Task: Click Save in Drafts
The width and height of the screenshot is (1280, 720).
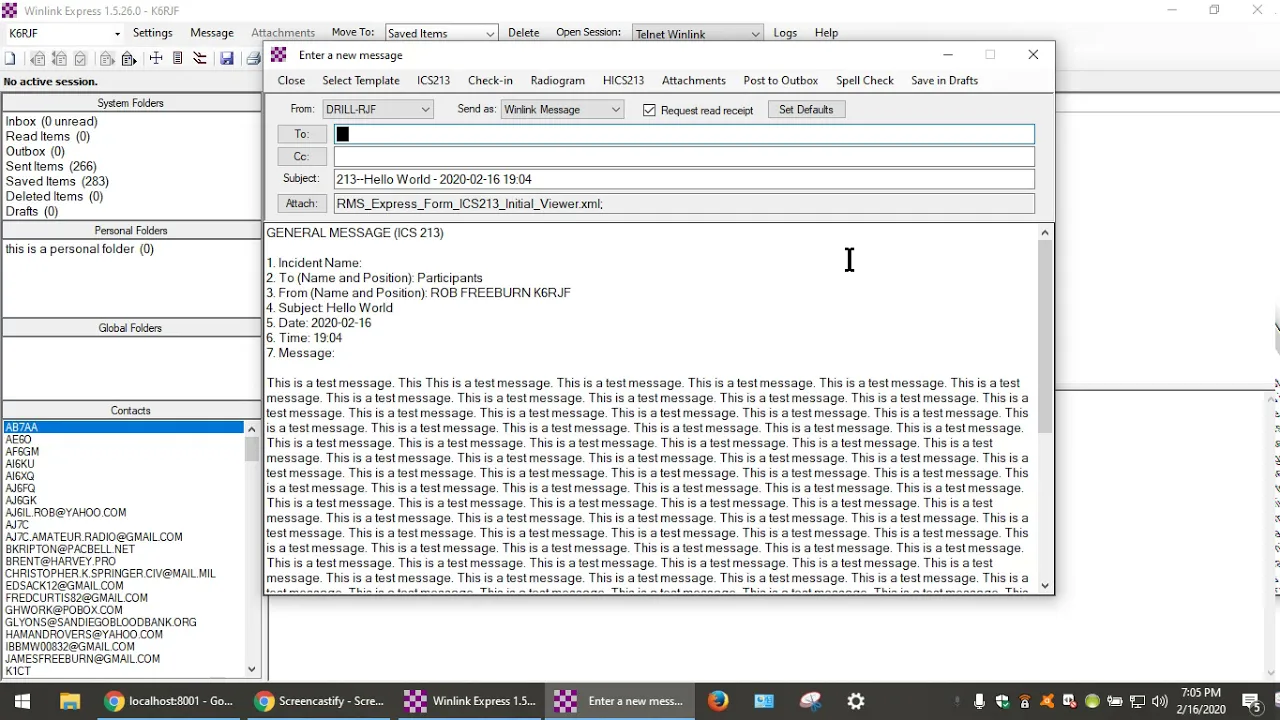Action: (944, 80)
